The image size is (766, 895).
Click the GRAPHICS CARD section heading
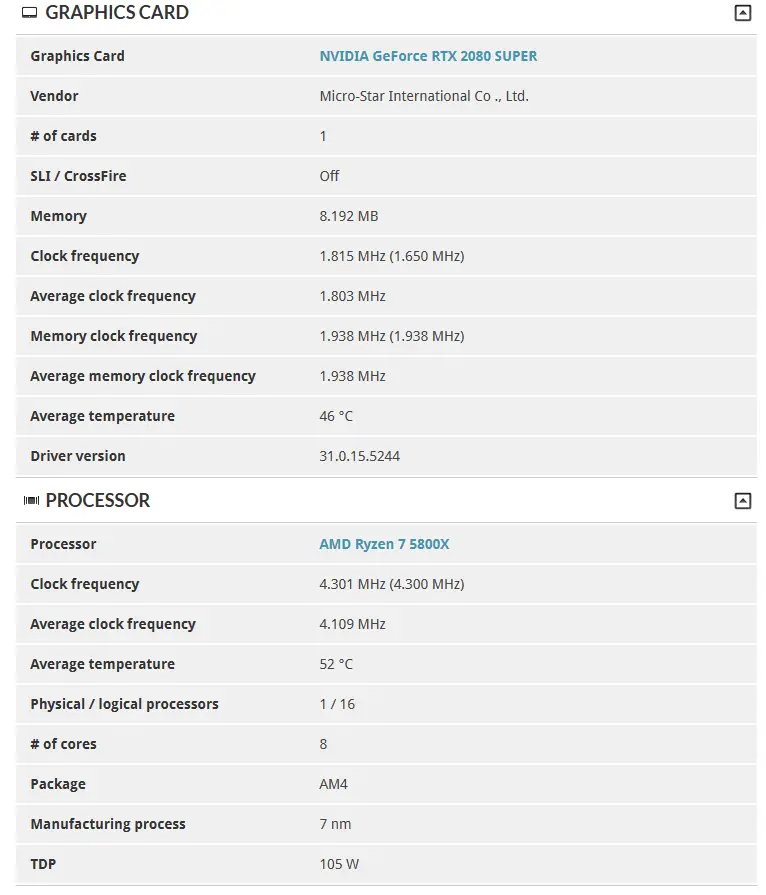(x=117, y=13)
